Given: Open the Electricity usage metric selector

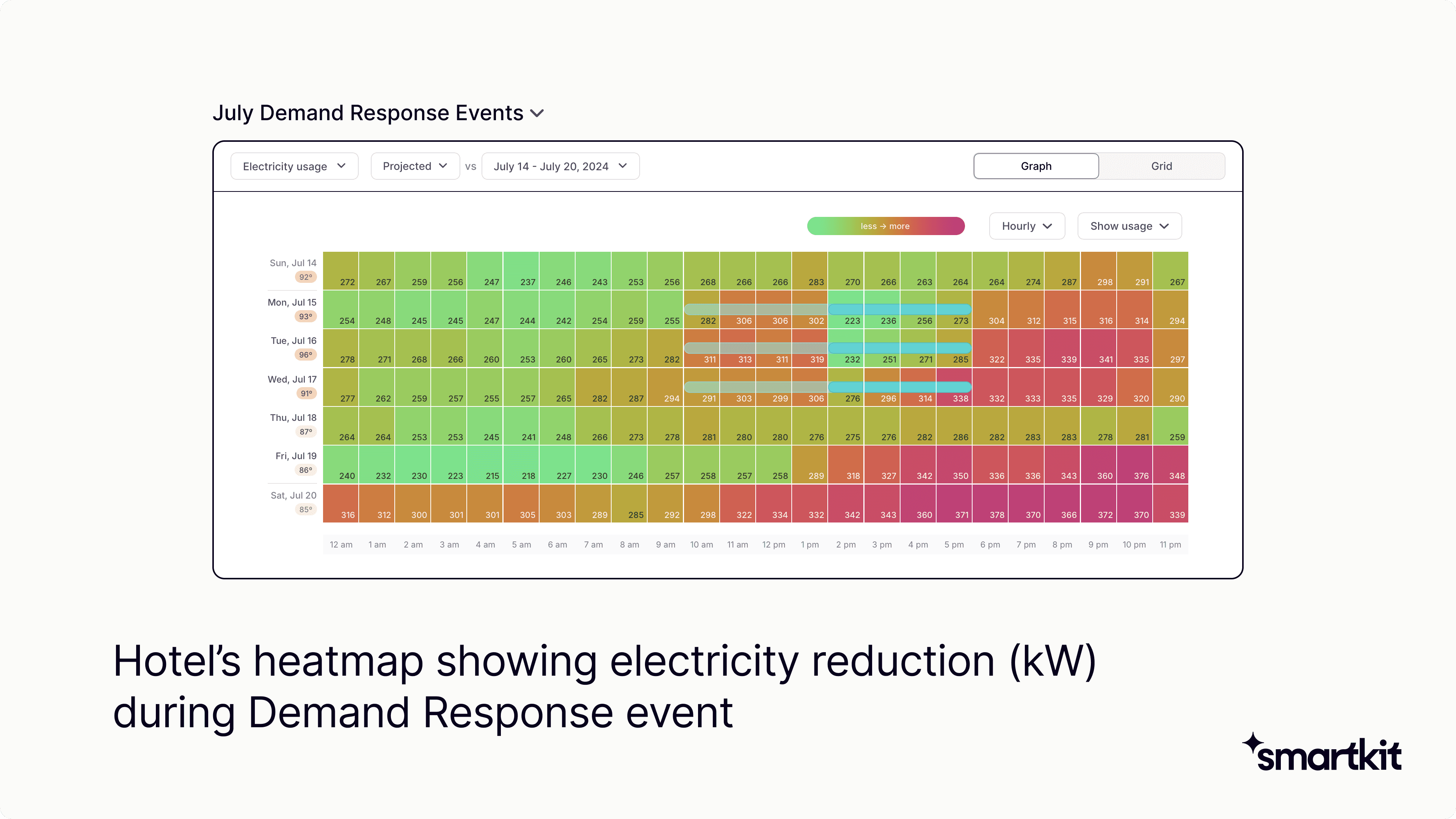Looking at the screenshot, I should [294, 166].
